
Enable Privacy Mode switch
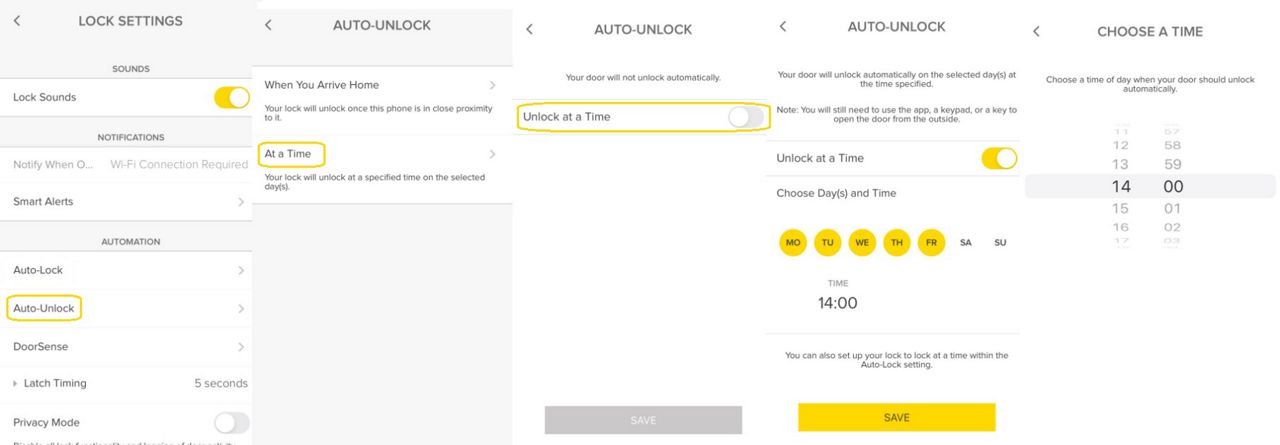pyautogui.click(x=231, y=422)
